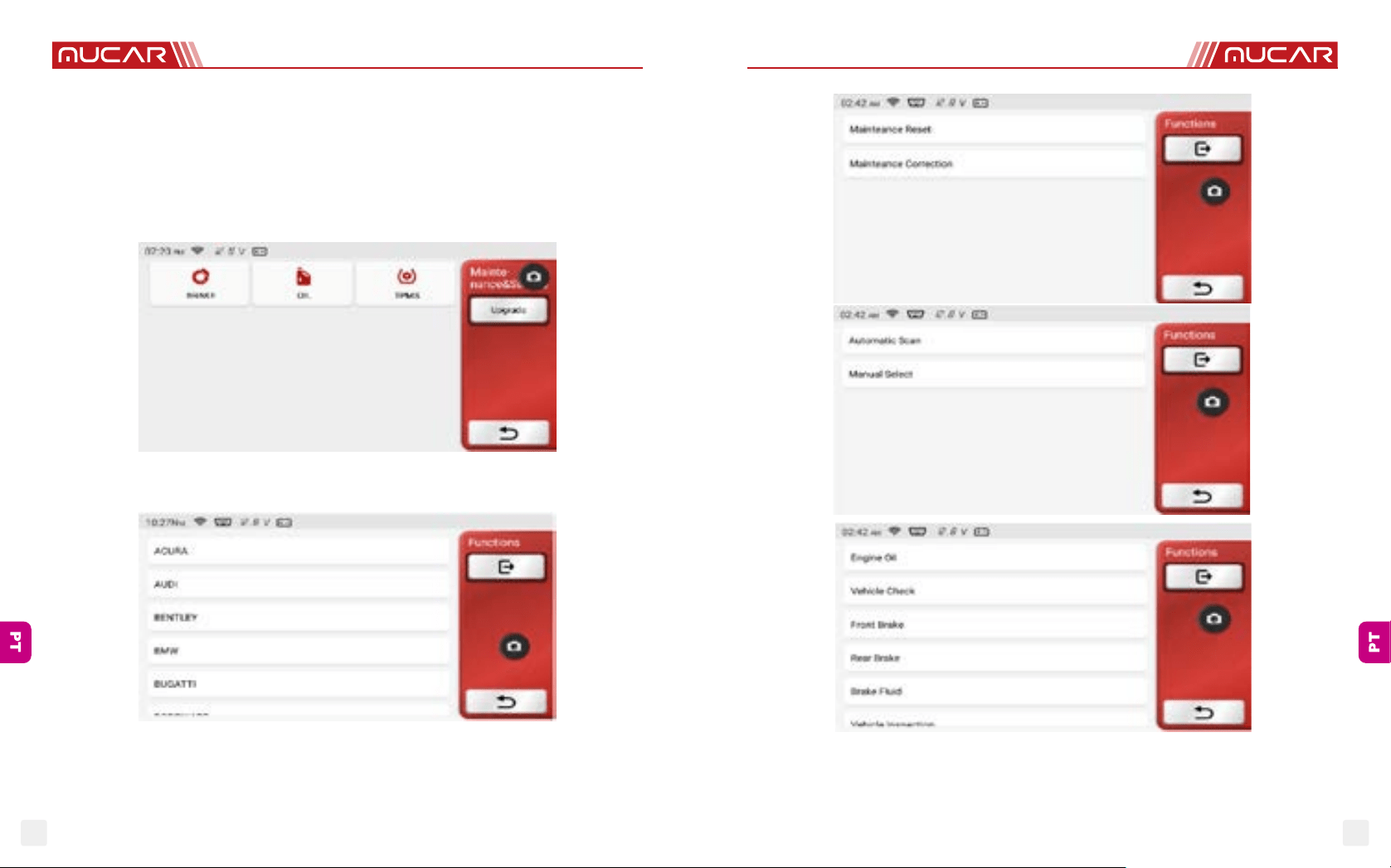Tap VCI connector icon on Engine Oil screen

point(917,531)
